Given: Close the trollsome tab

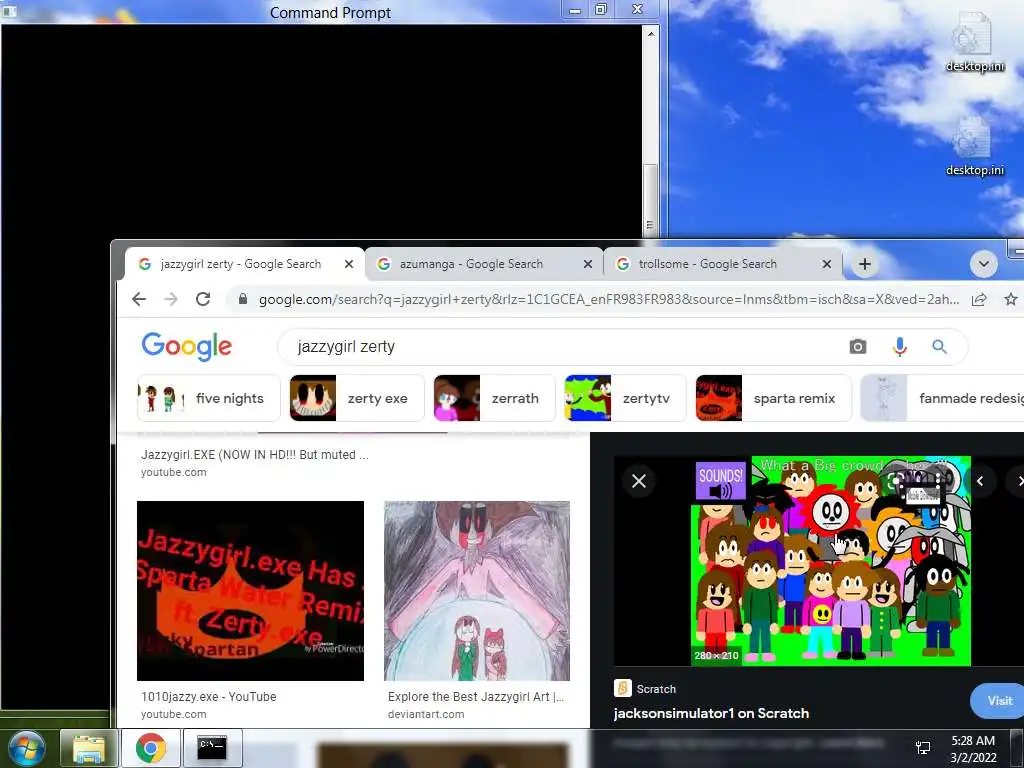Looking at the screenshot, I should (827, 264).
